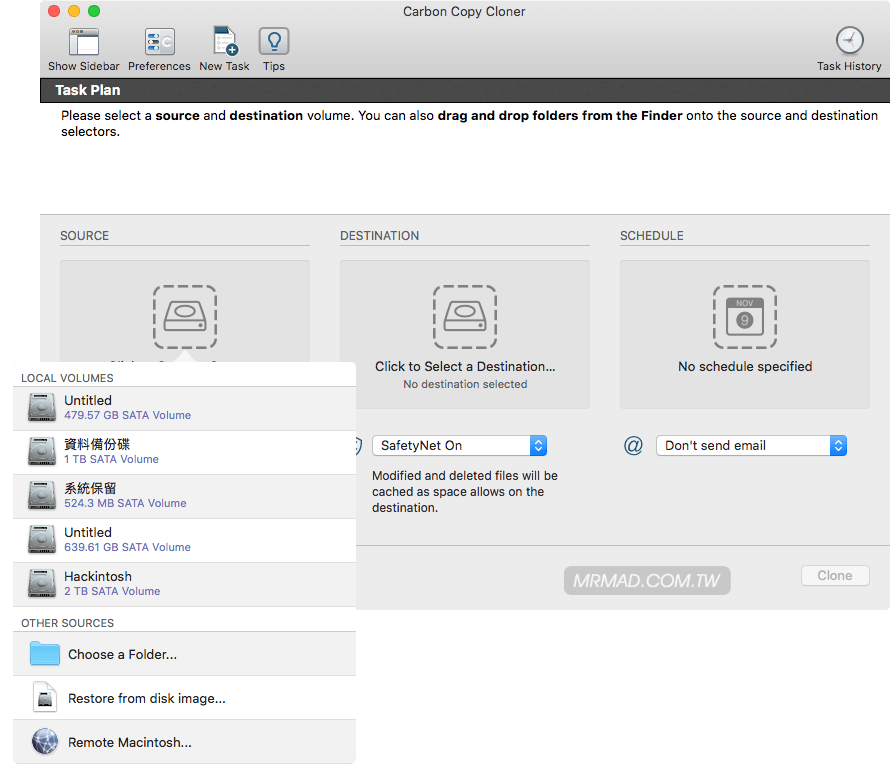Click the "OTHER SOURCES" section header
890x777 pixels.
click(68, 623)
